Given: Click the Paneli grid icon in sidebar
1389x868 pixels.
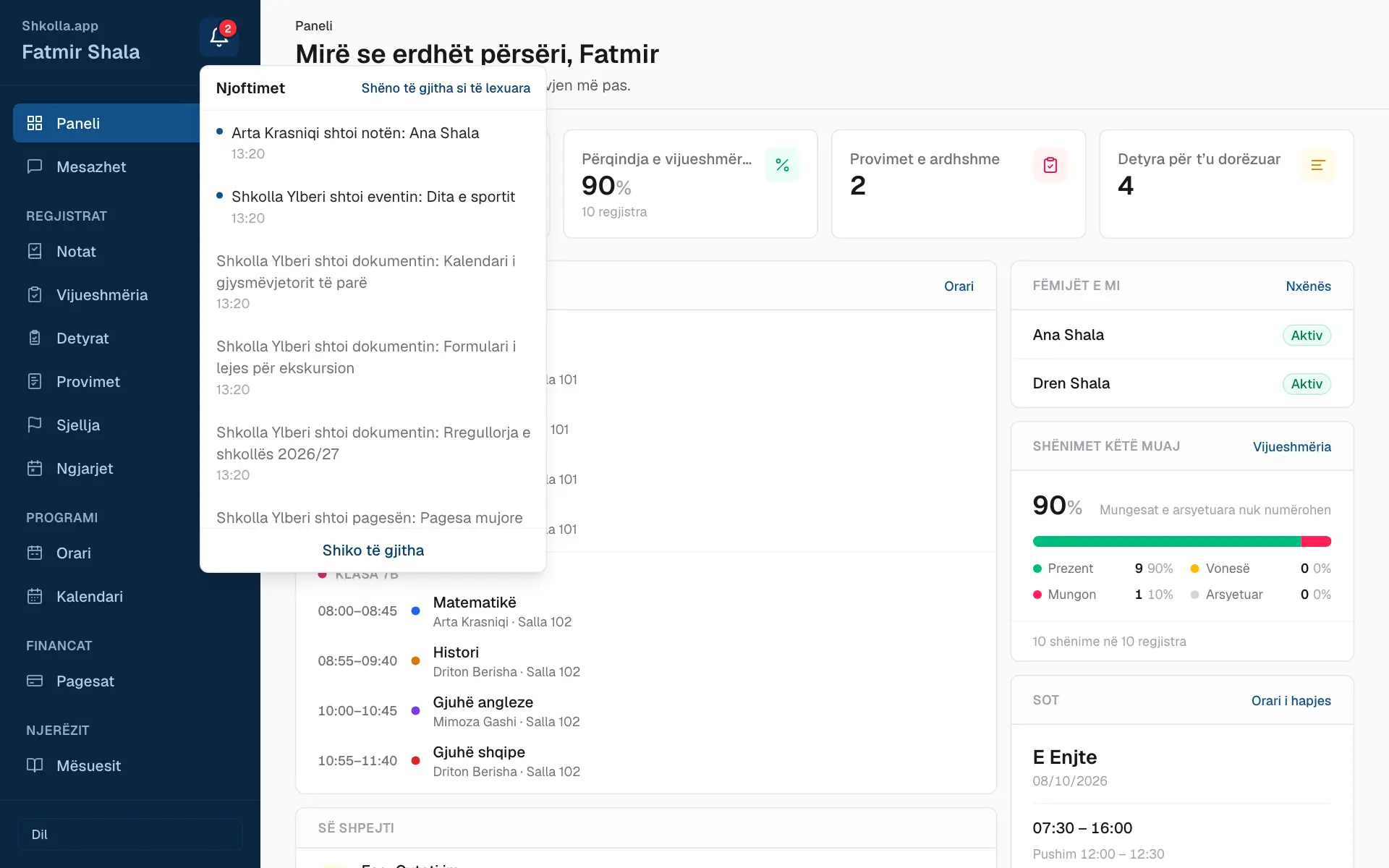Looking at the screenshot, I should tap(35, 123).
